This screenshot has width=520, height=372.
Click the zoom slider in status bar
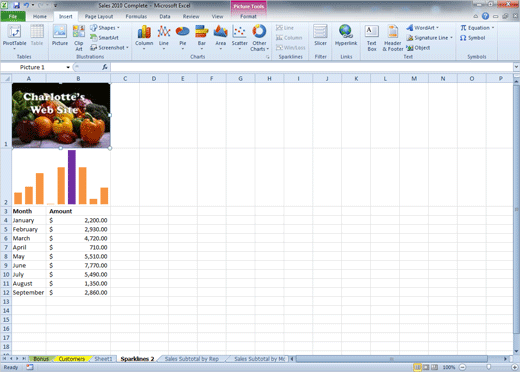tap(488, 367)
